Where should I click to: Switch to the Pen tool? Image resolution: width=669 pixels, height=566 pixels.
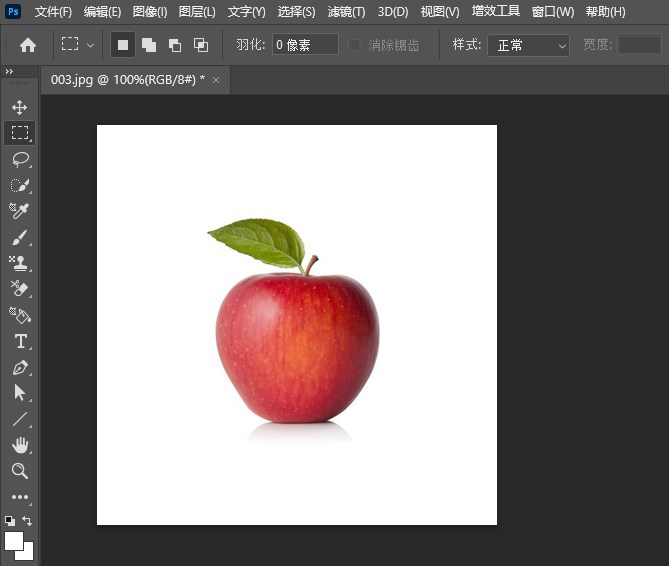point(19,367)
